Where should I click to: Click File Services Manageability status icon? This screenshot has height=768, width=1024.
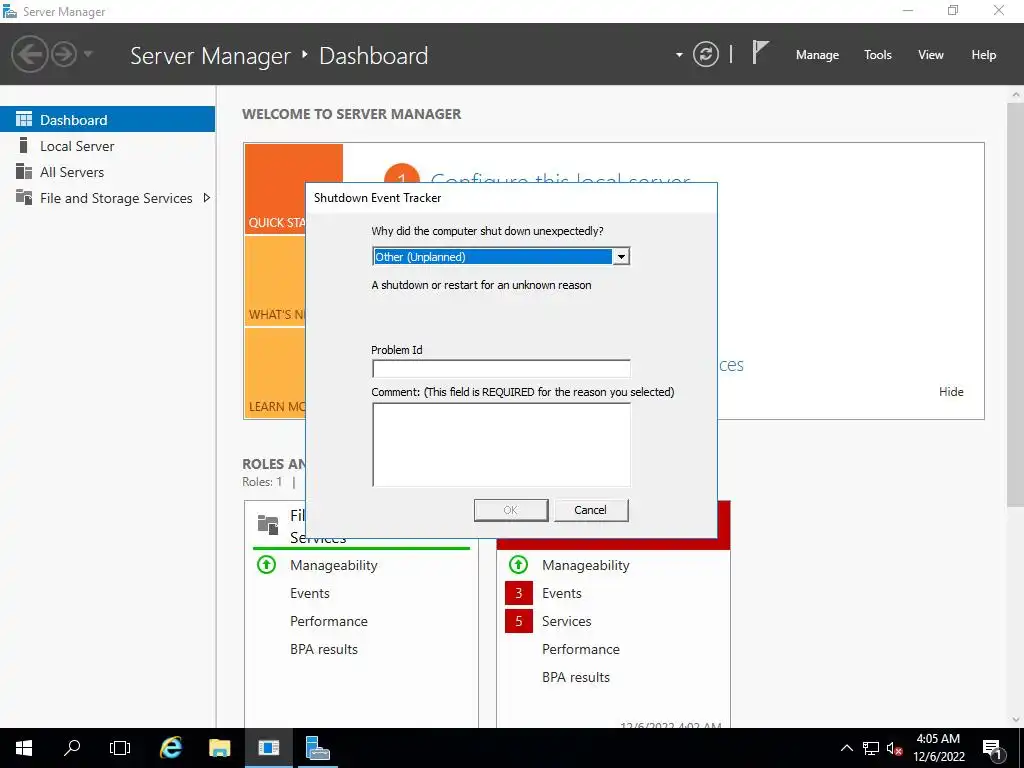point(266,564)
